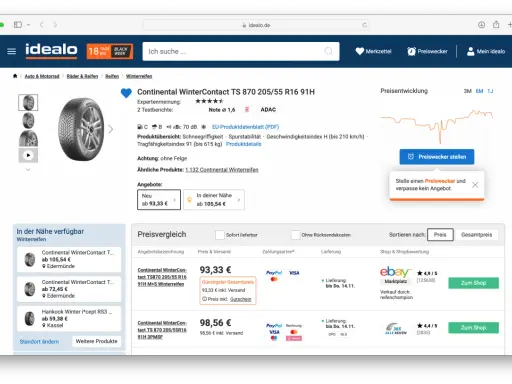The width and height of the screenshot is (512, 384).
Task: Open Mein idealo account
Action: (486, 51)
